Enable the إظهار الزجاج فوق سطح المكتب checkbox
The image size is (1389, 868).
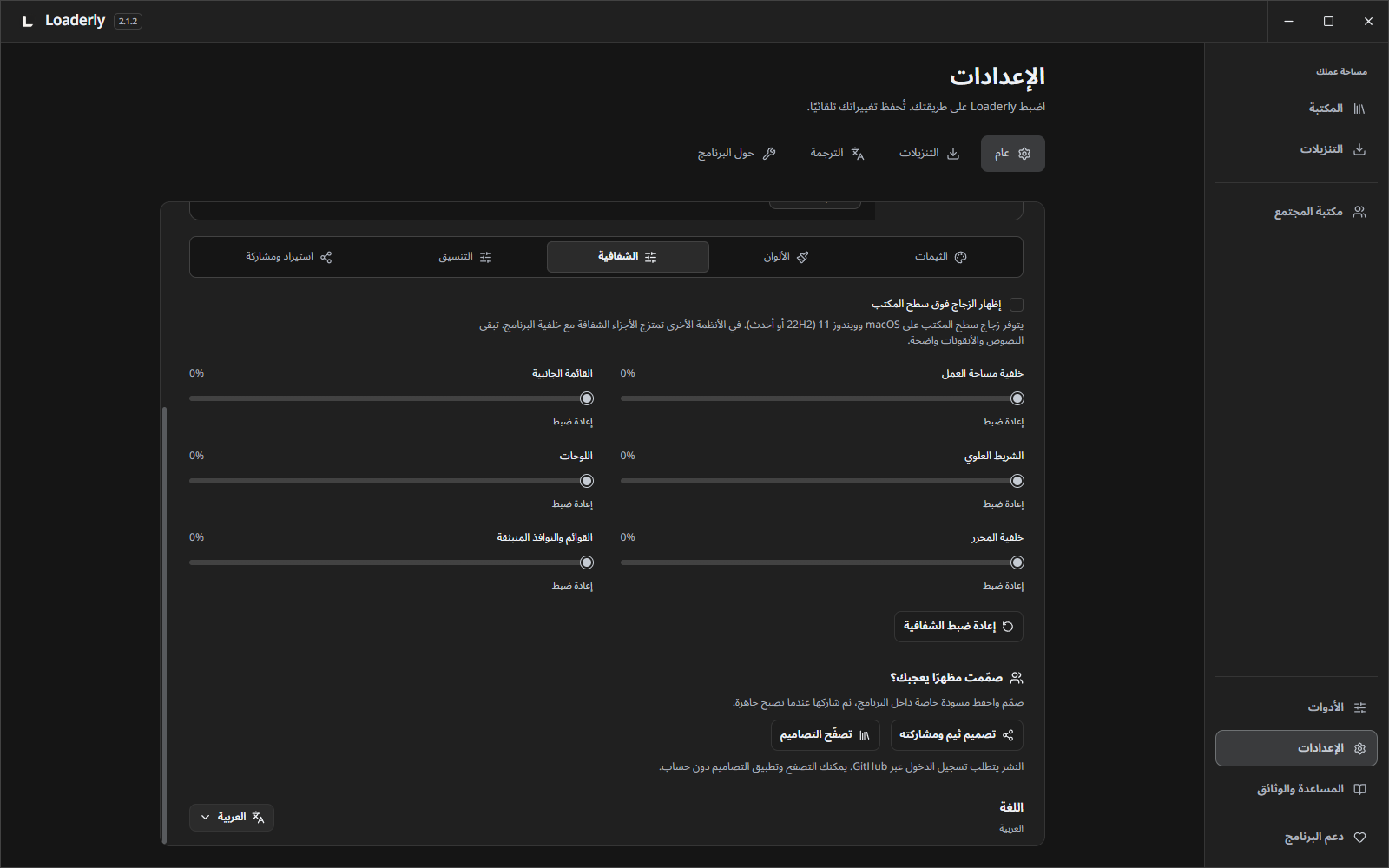click(x=1017, y=305)
